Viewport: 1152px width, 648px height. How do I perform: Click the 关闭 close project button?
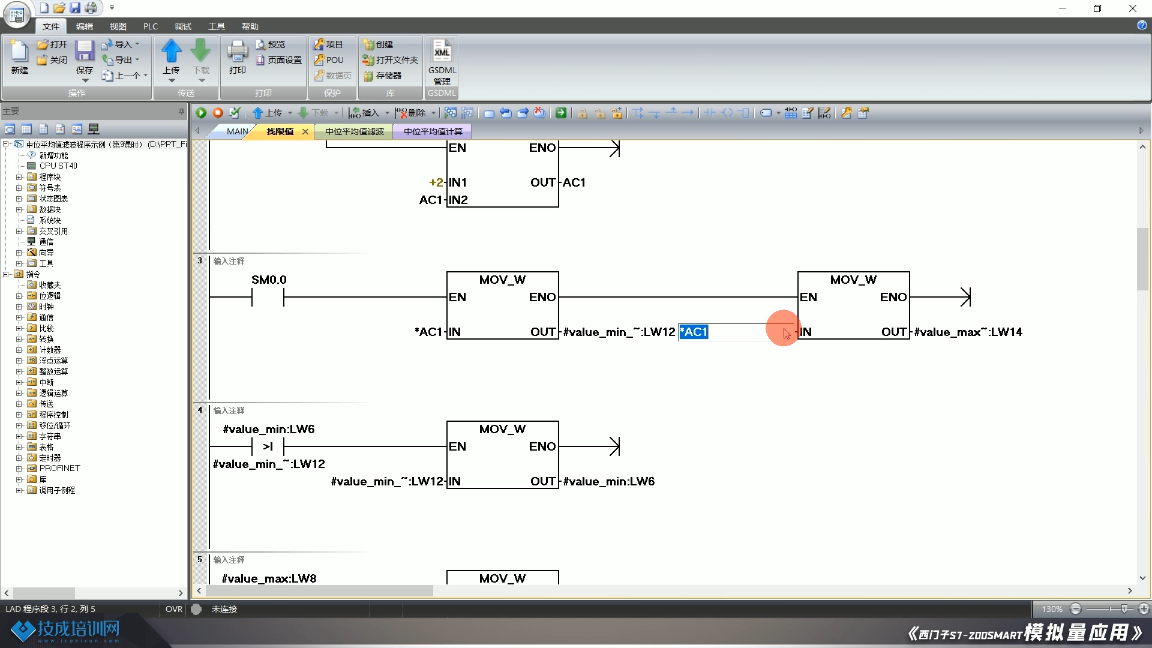[x=52, y=60]
